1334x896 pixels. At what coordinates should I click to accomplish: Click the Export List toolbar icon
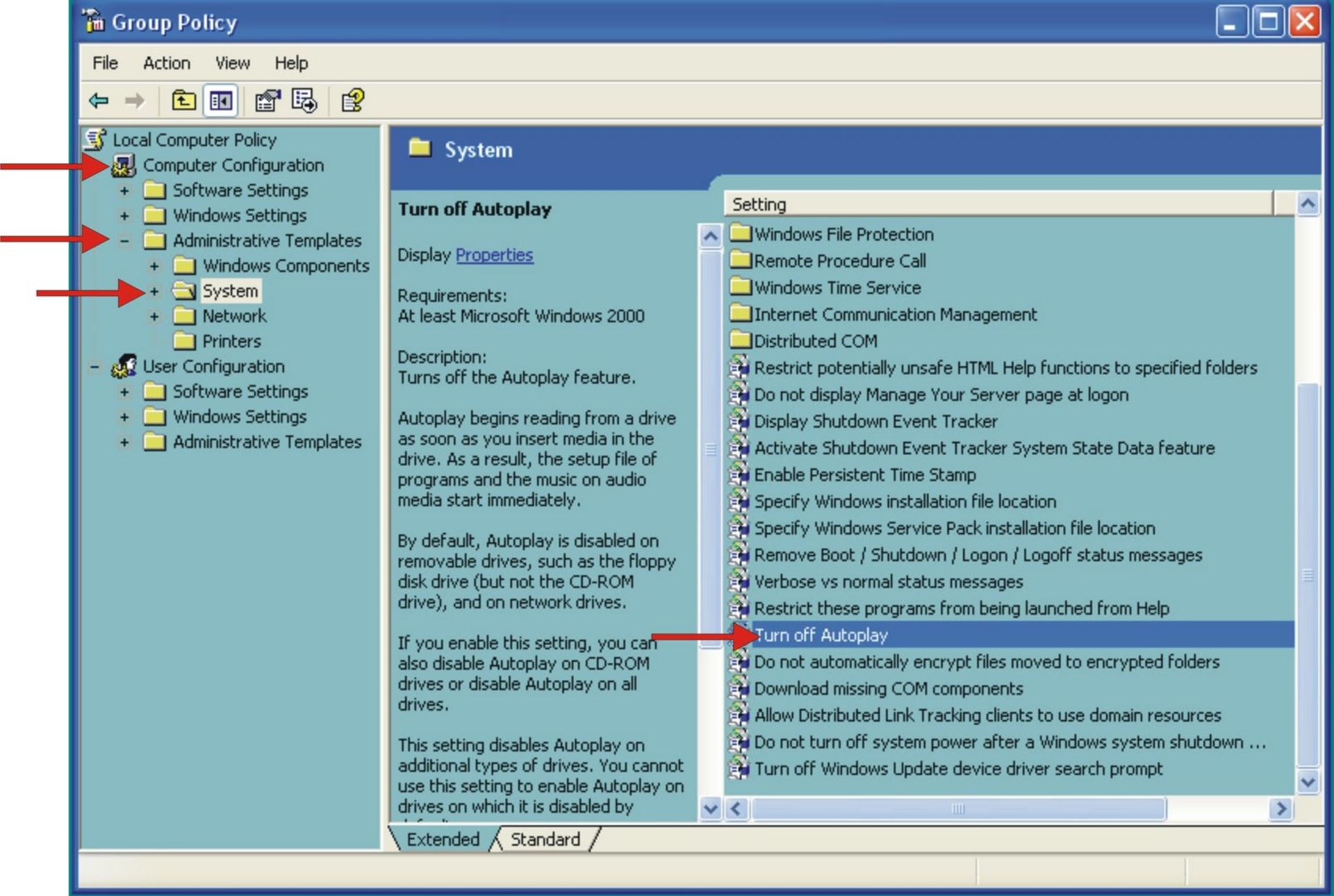click(304, 101)
